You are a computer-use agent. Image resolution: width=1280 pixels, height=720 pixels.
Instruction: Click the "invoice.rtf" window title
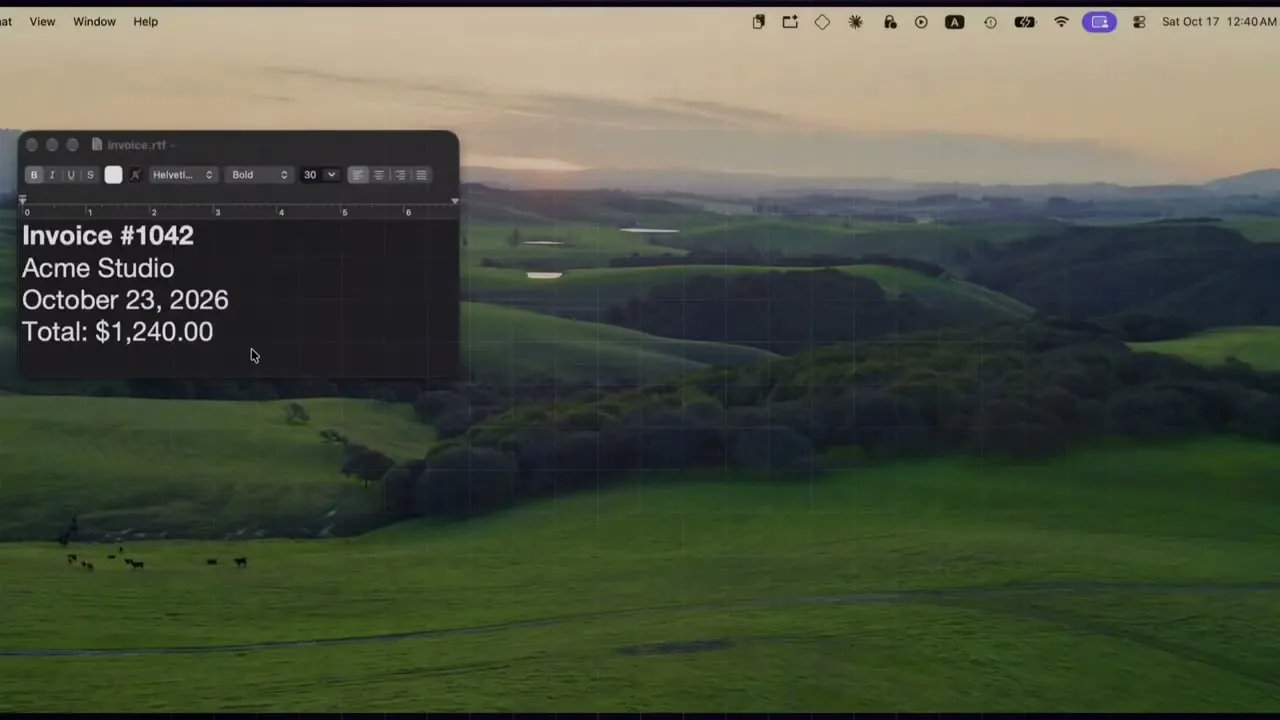pyautogui.click(x=136, y=145)
